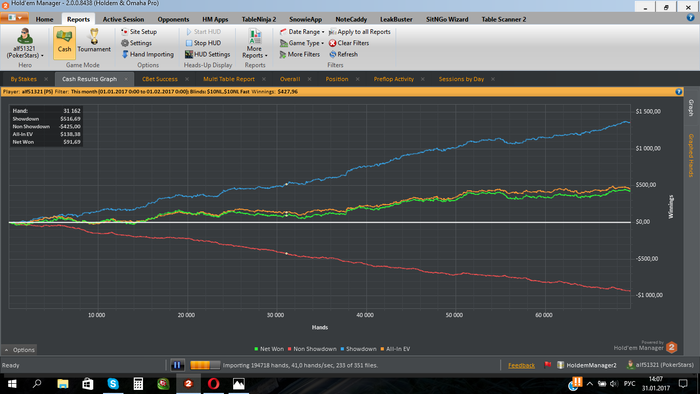
Task: Open the TableNinja 2 ribbon tab
Action: pyautogui.click(x=259, y=19)
